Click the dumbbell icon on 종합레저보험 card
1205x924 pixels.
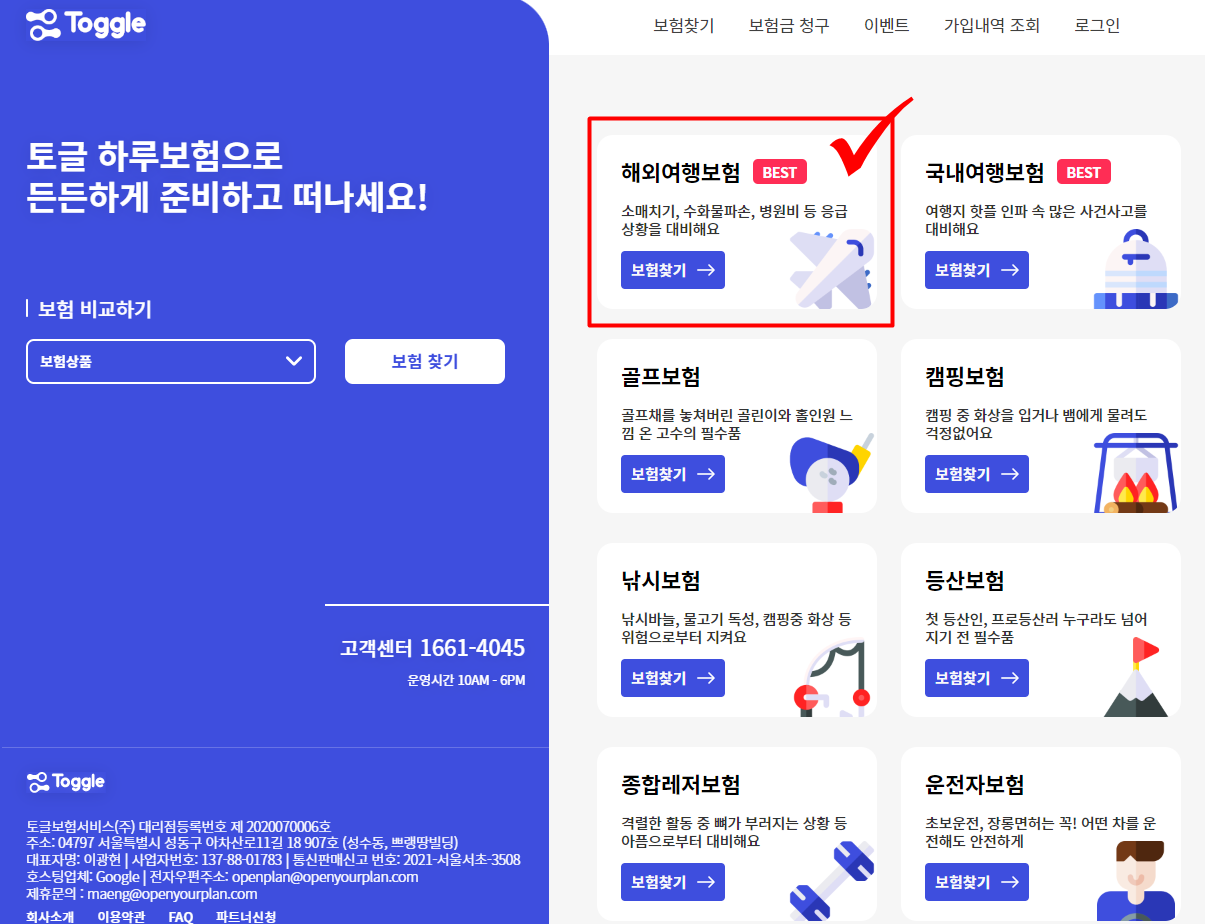[x=832, y=882]
